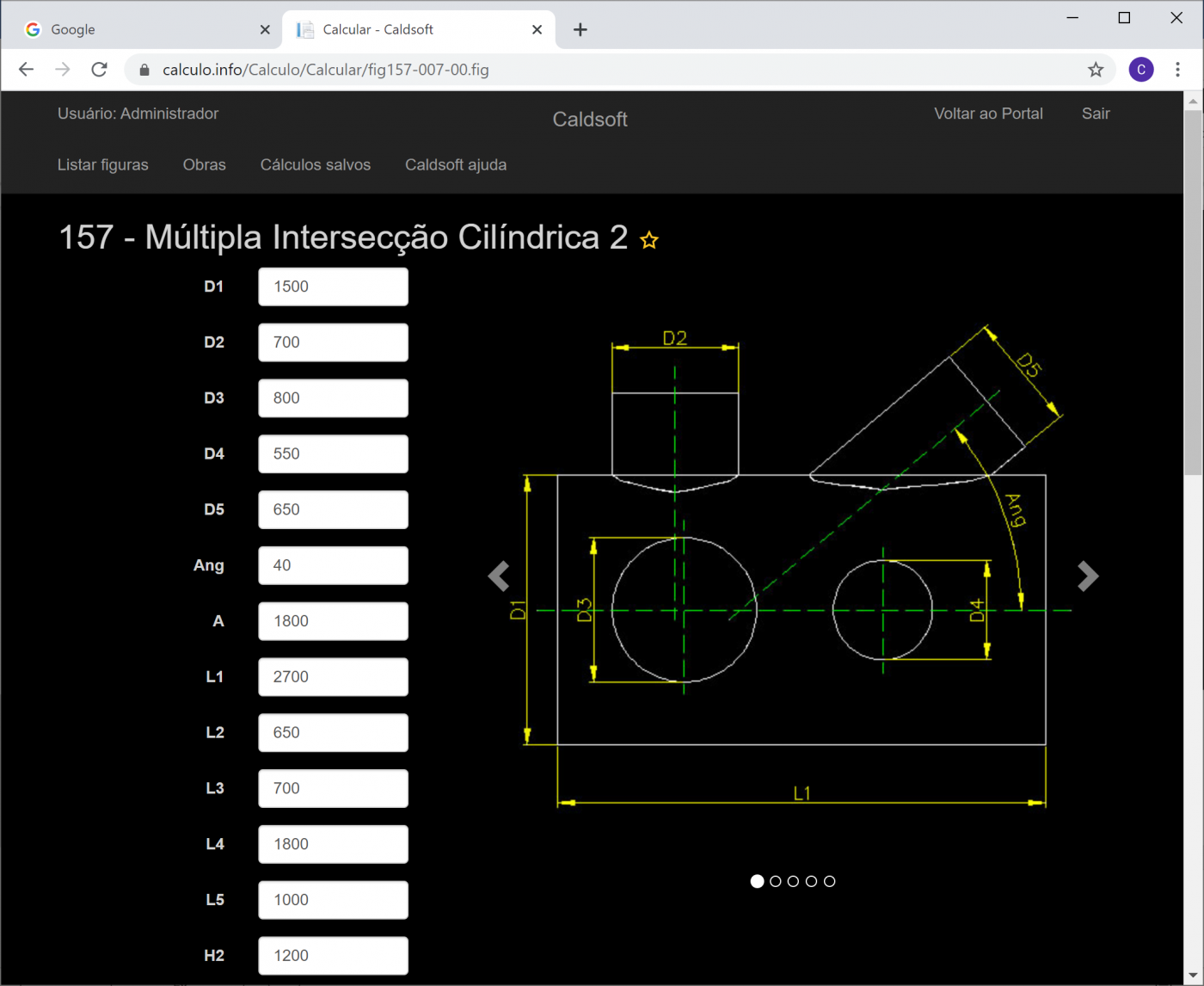Open the Cálculos salvos page
This screenshot has height=986, width=1204.
click(315, 165)
